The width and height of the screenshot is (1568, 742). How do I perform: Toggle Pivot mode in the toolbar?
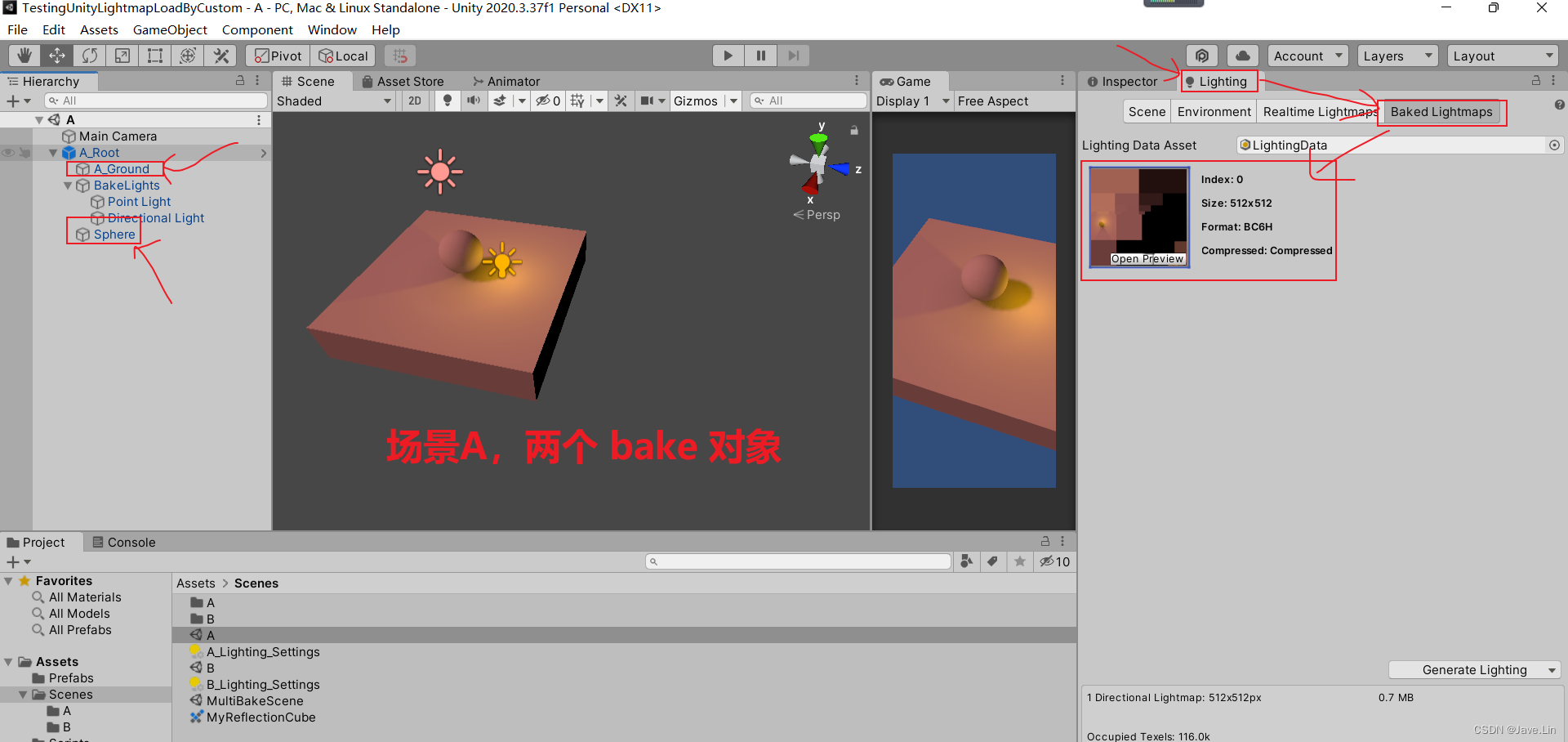click(276, 55)
